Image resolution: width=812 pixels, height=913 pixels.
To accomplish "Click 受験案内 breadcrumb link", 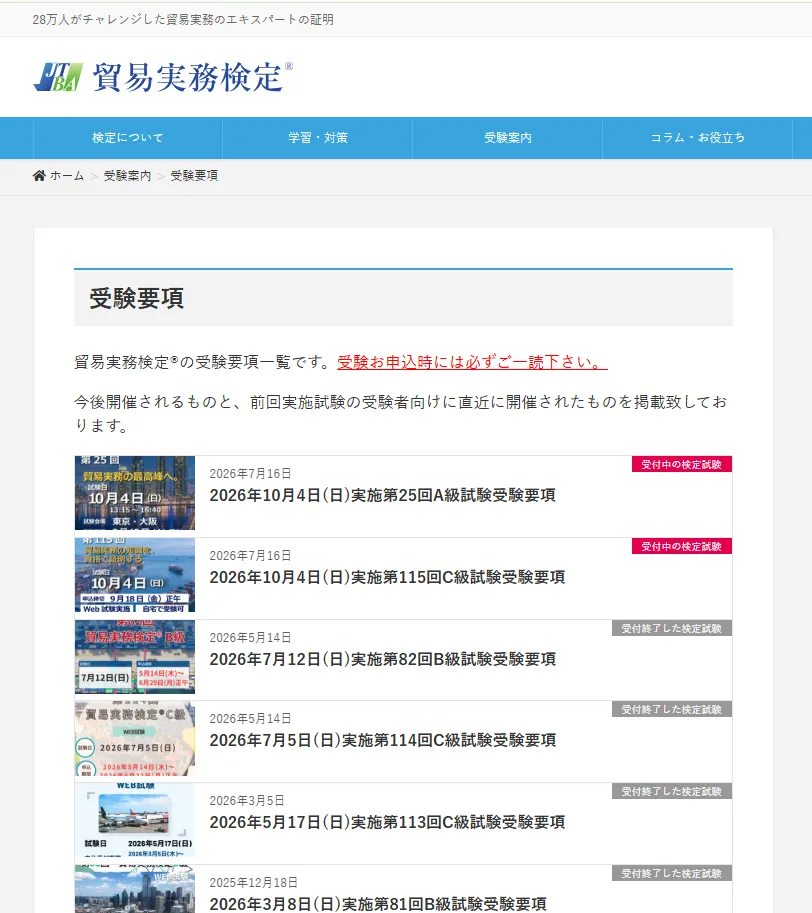I will pos(127,176).
